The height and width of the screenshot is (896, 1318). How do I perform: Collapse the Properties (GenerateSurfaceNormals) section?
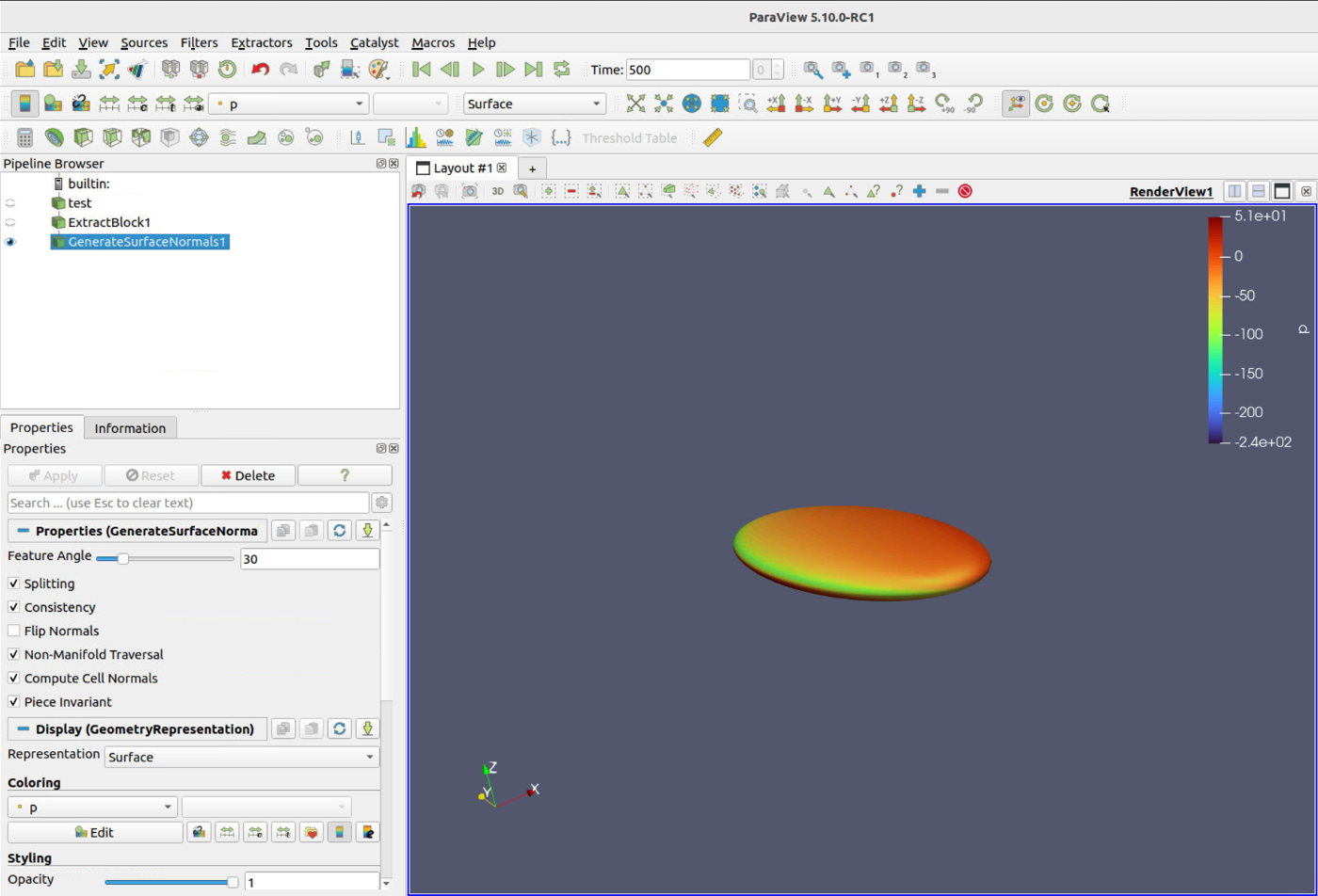point(24,532)
